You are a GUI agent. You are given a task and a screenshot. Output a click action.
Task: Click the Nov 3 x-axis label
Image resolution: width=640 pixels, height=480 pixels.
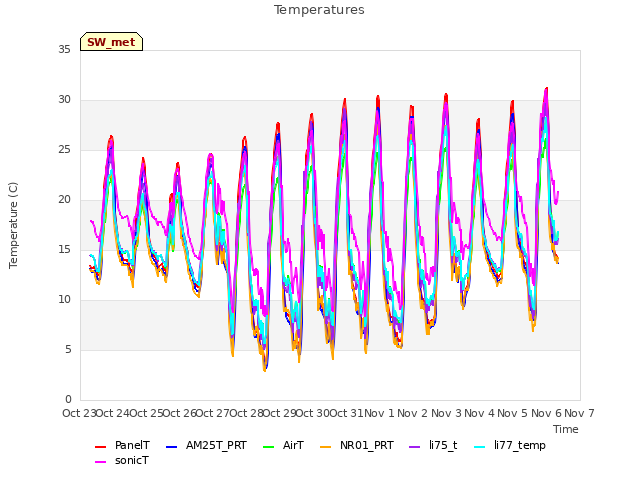click(446, 413)
